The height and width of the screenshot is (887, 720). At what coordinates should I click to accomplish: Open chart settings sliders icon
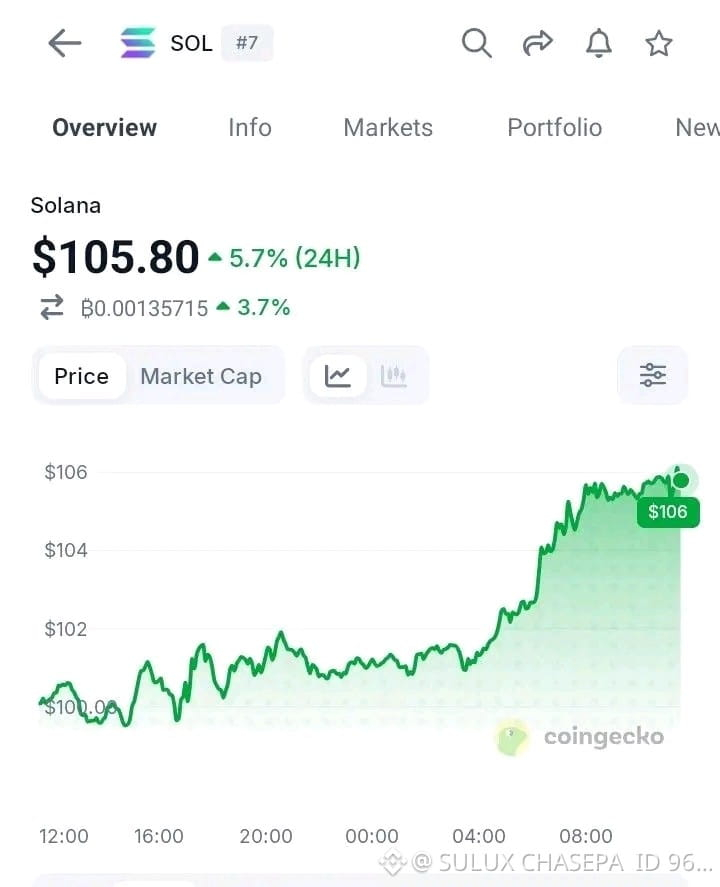pos(653,375)
